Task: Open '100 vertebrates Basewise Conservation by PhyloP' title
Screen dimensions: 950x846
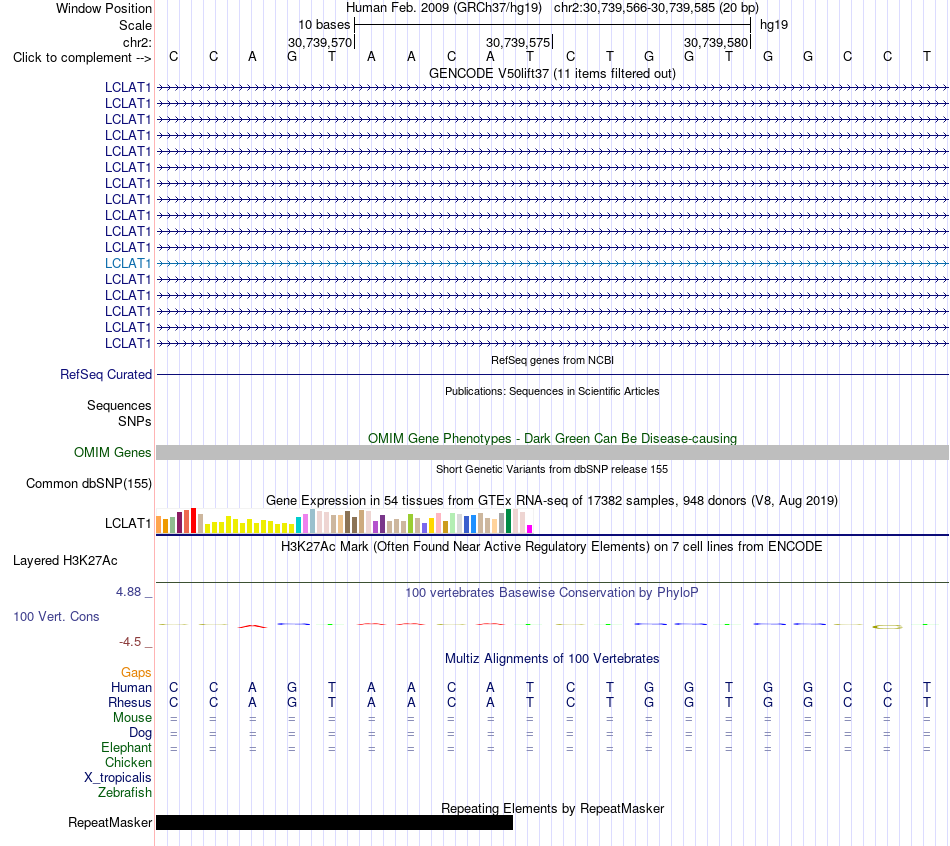Action: click(x=552, y=593)
